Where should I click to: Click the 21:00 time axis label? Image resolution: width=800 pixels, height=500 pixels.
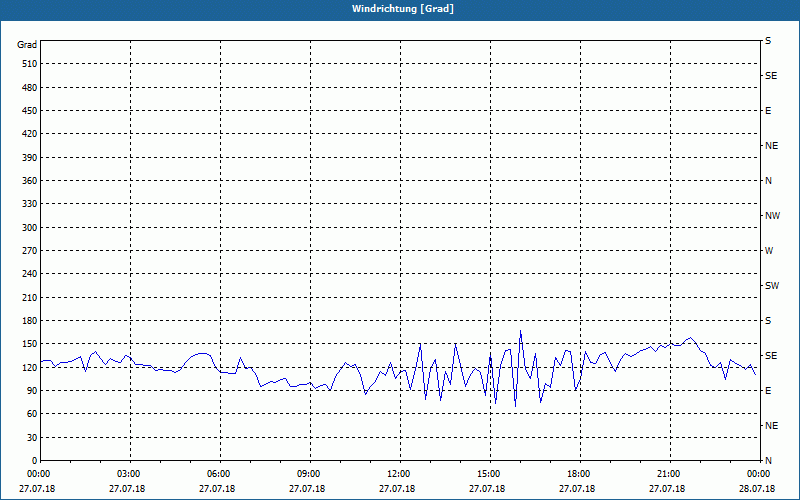[x=669, y=473]
